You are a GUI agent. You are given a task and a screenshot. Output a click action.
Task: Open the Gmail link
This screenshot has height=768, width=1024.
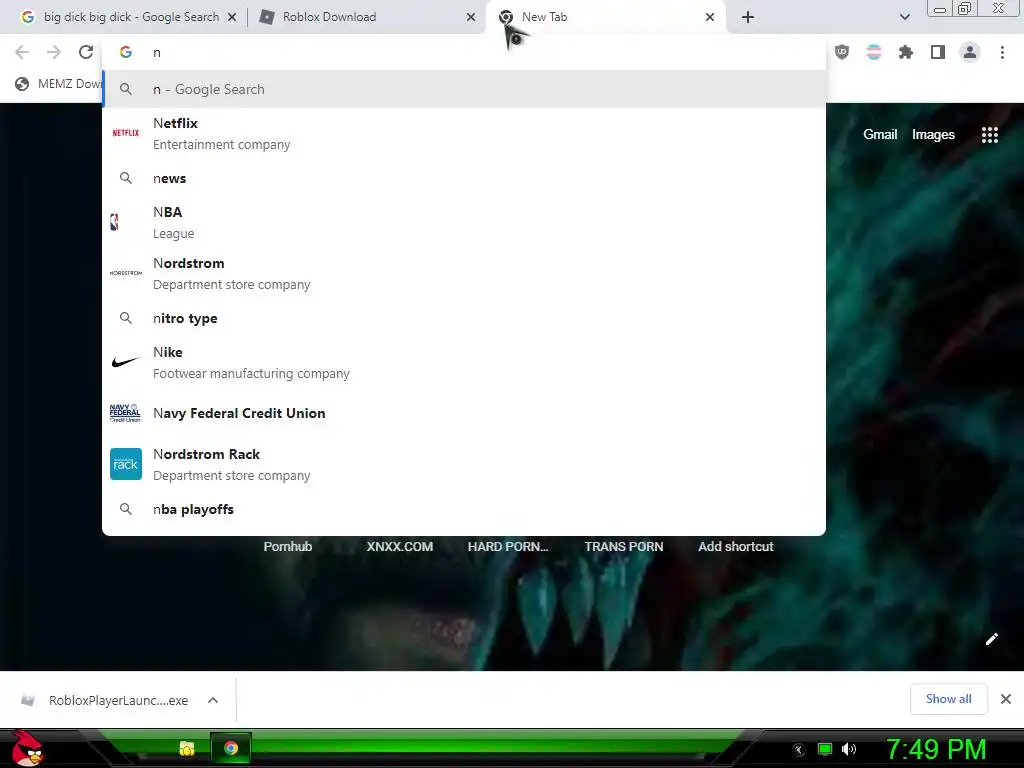click(880, 135)
